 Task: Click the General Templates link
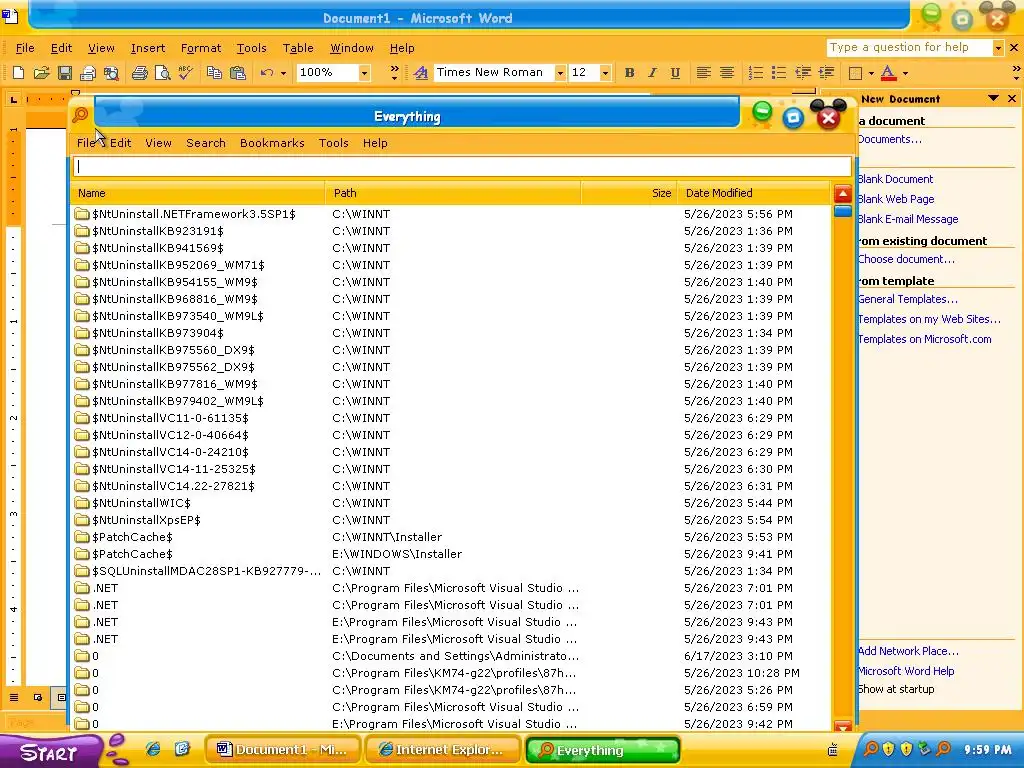click(908, 299)
